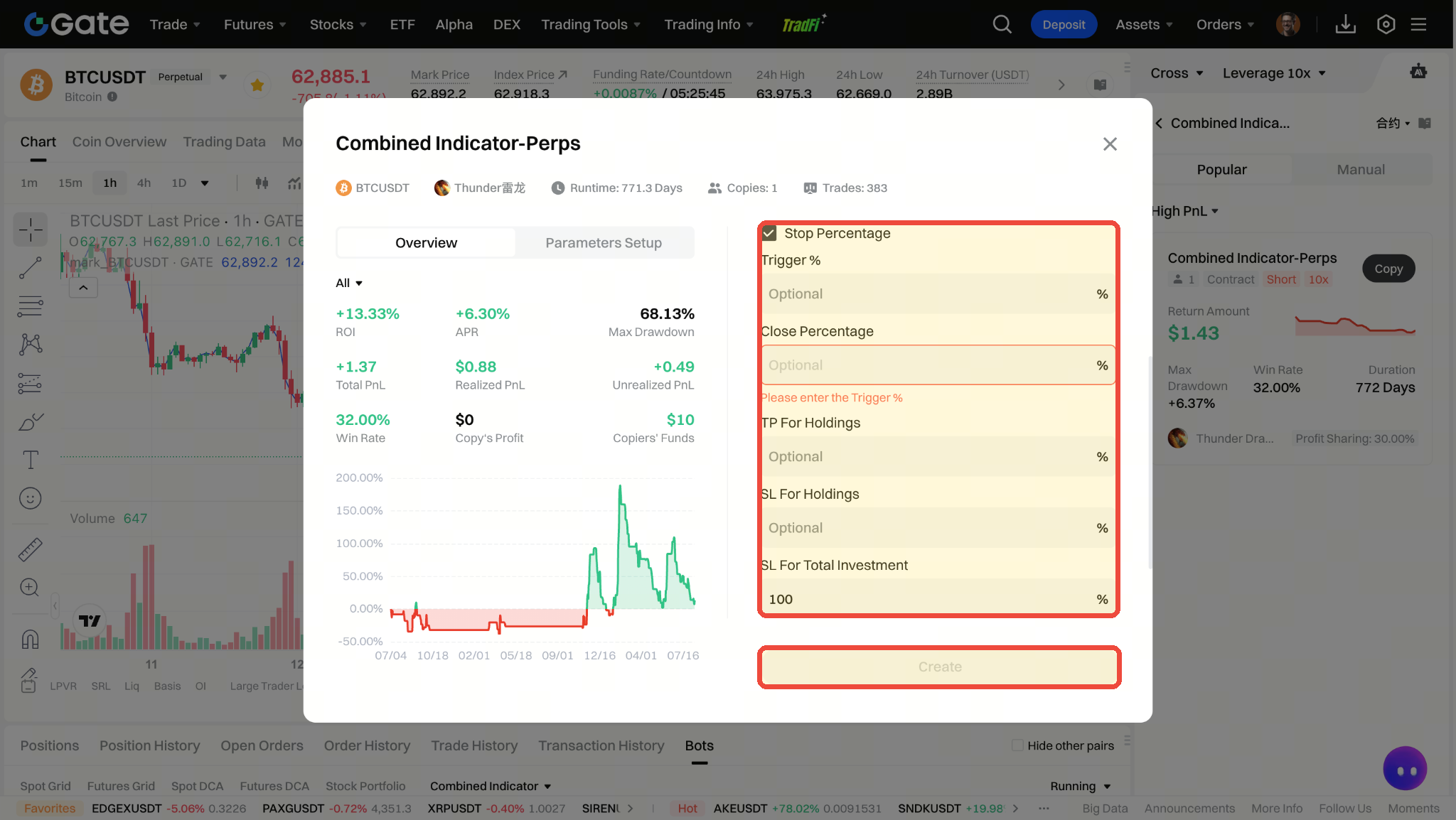This screenshot has width=1456, height=820.
Task: Open the hamburger menu icon
Action: tap(1418, 24)
